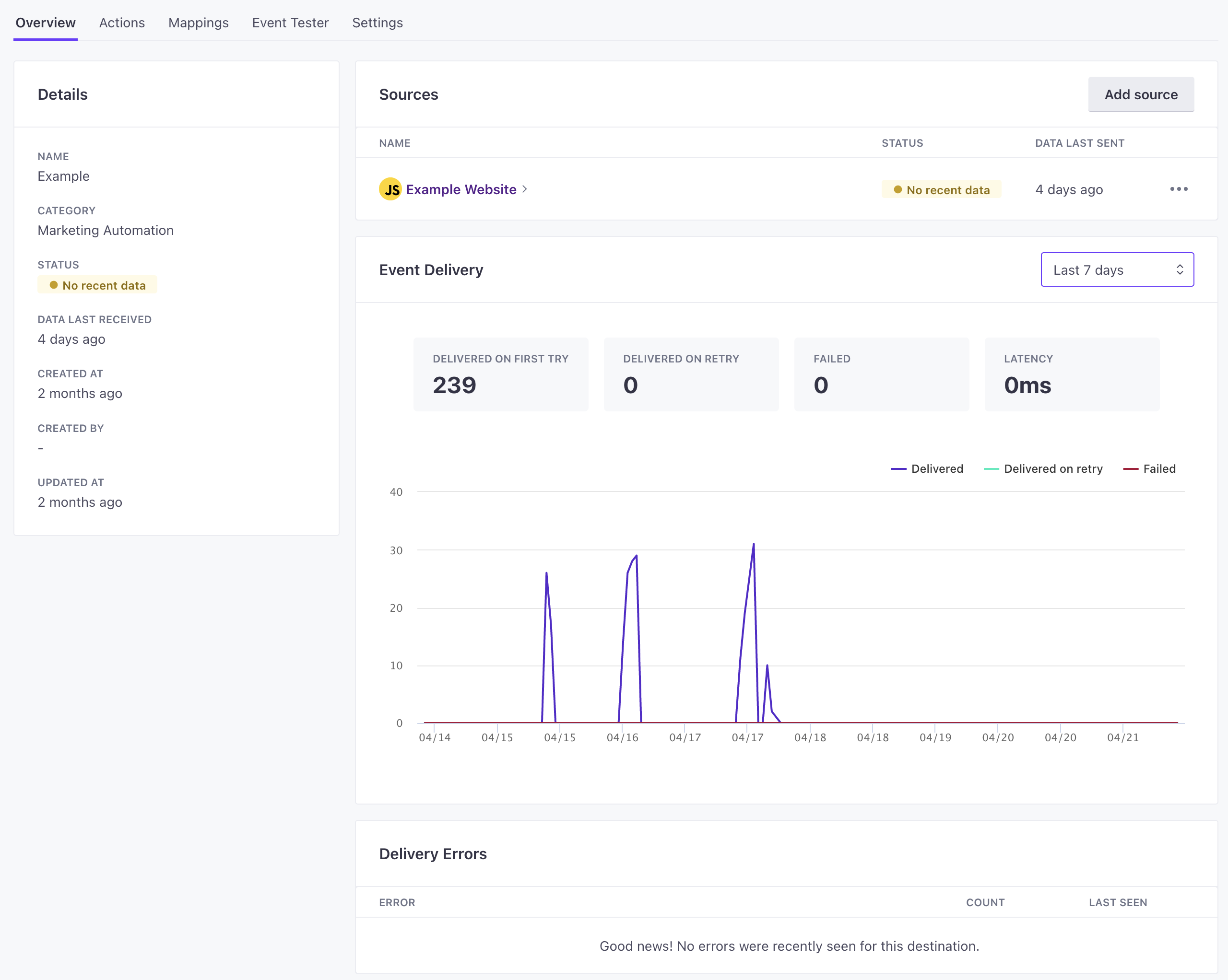Screen dimensions: 1228x980
Task: Click the Delivery Errors heading
Action: click(x=433, y=853)
